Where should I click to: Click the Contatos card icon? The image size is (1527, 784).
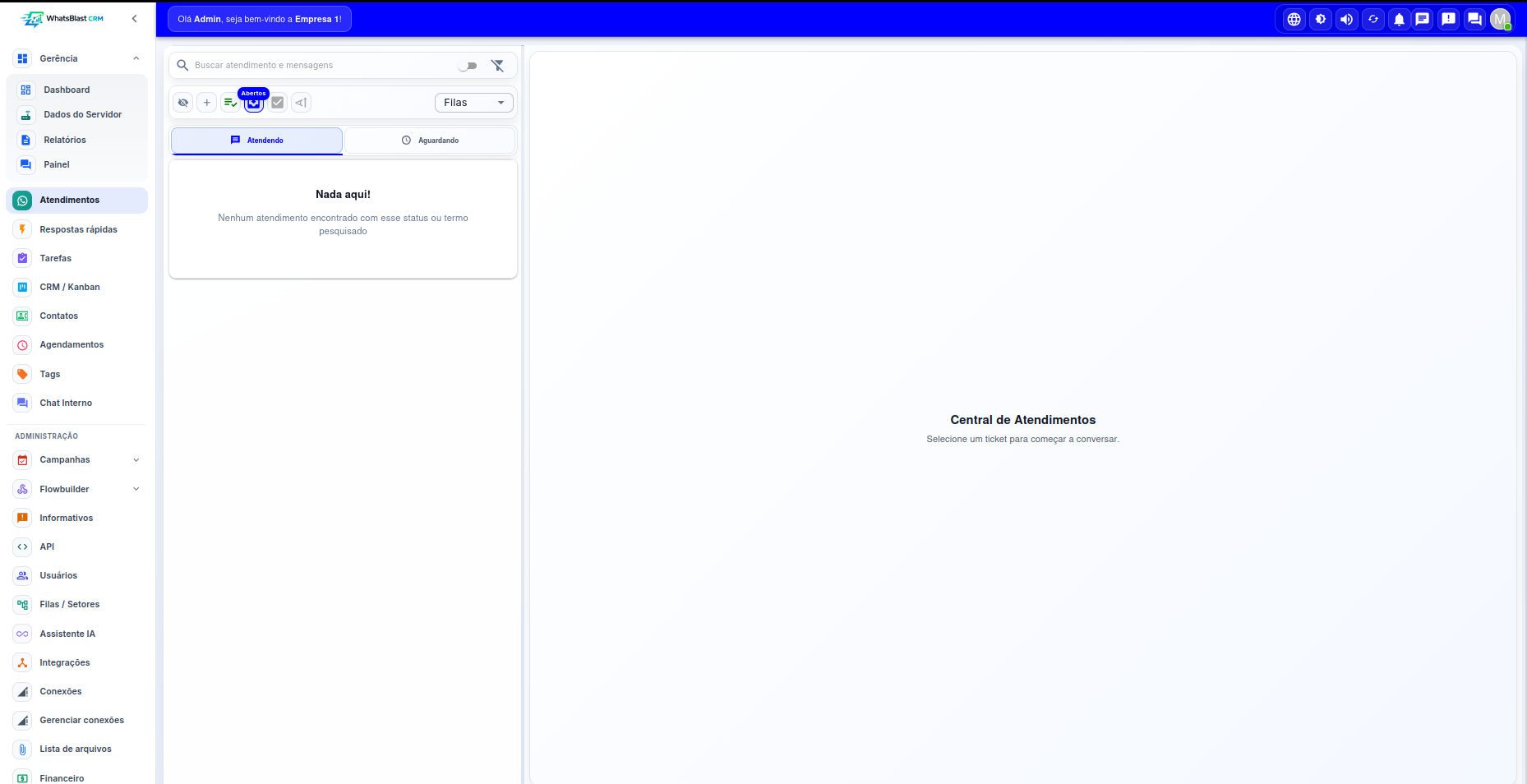pyautogui.click(x=22, y=316)
